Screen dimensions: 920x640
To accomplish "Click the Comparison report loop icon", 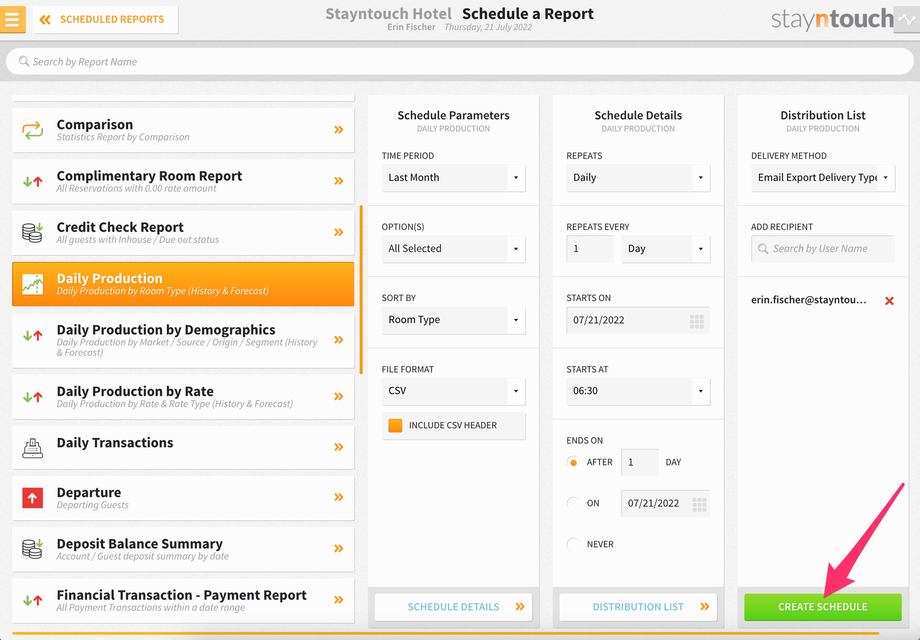I will pyautogui.click(x=32, y=130).
